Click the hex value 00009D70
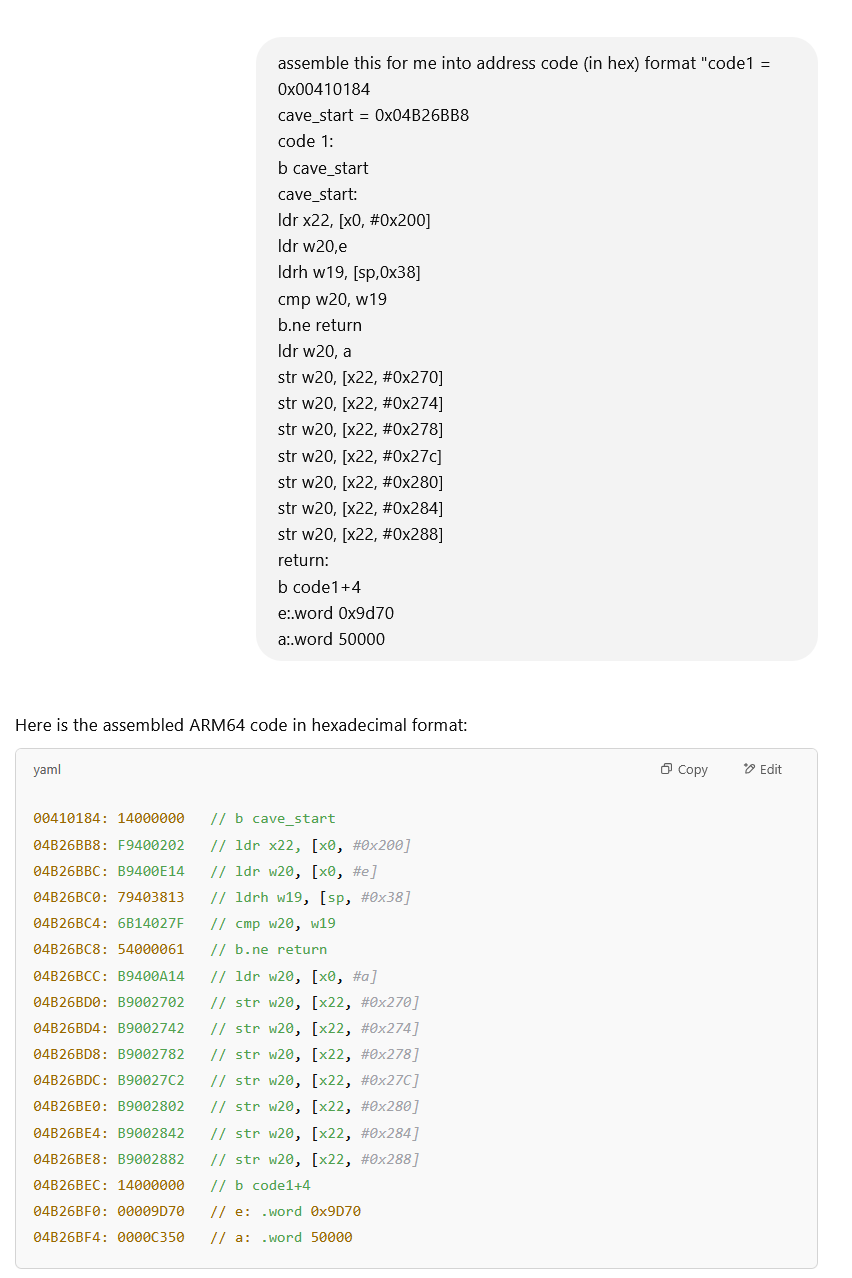The width and height of the screenshot is (852, 1278). click(x=151, y=1211)
